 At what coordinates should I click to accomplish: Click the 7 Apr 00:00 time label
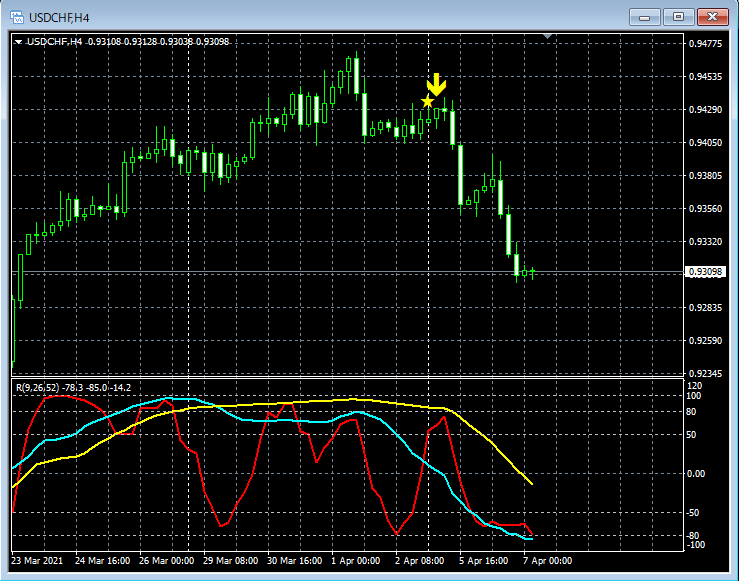click(x=548, y=561)
